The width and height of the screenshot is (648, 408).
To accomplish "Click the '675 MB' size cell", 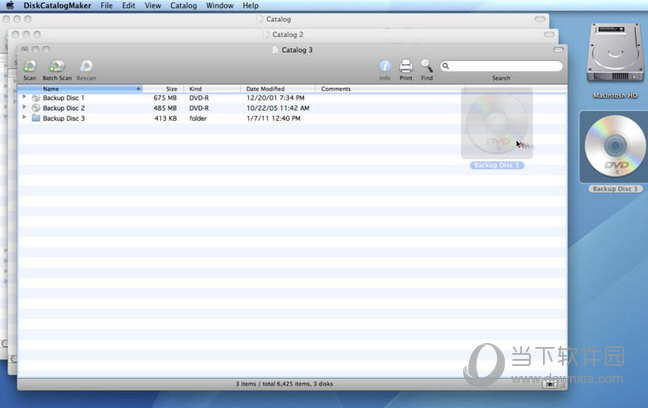I will click(165, 98).
